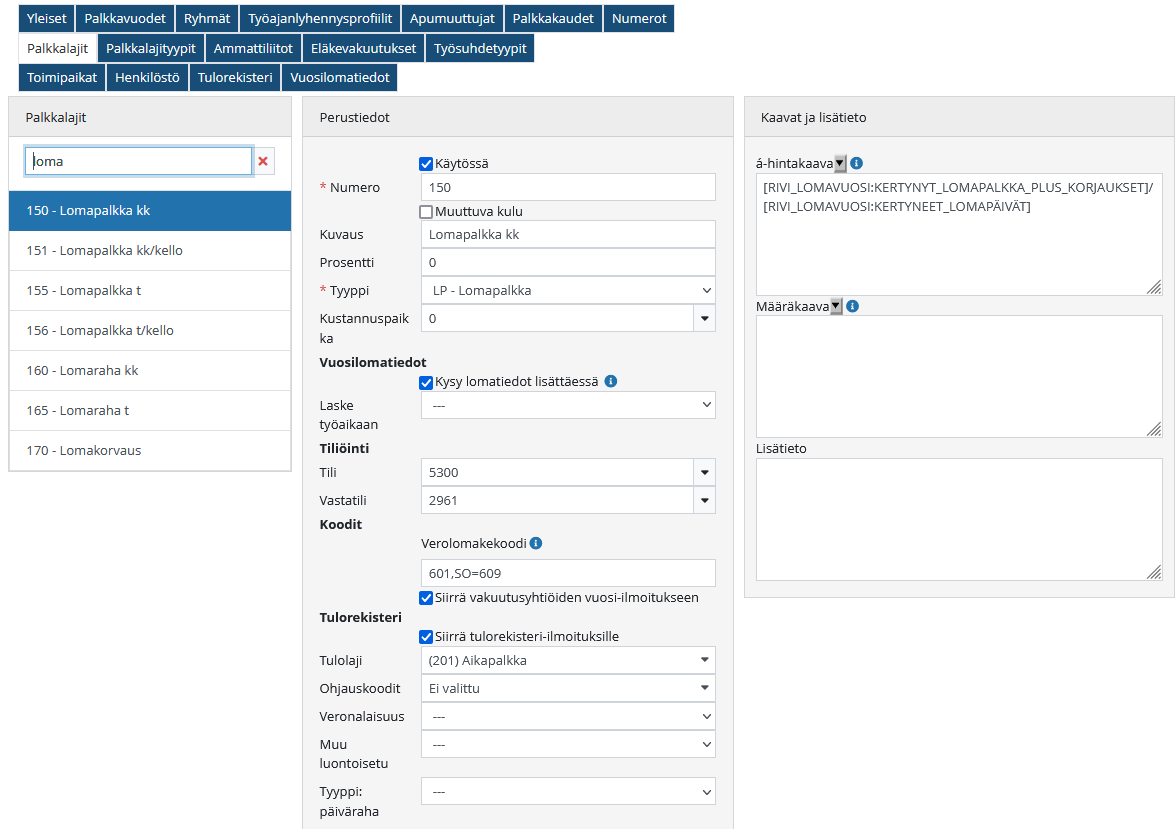Open the Tyyppi dropdown showing LP - Lomapalkka
This screenshot has width=1175, height=829.
tap(568, 290)
